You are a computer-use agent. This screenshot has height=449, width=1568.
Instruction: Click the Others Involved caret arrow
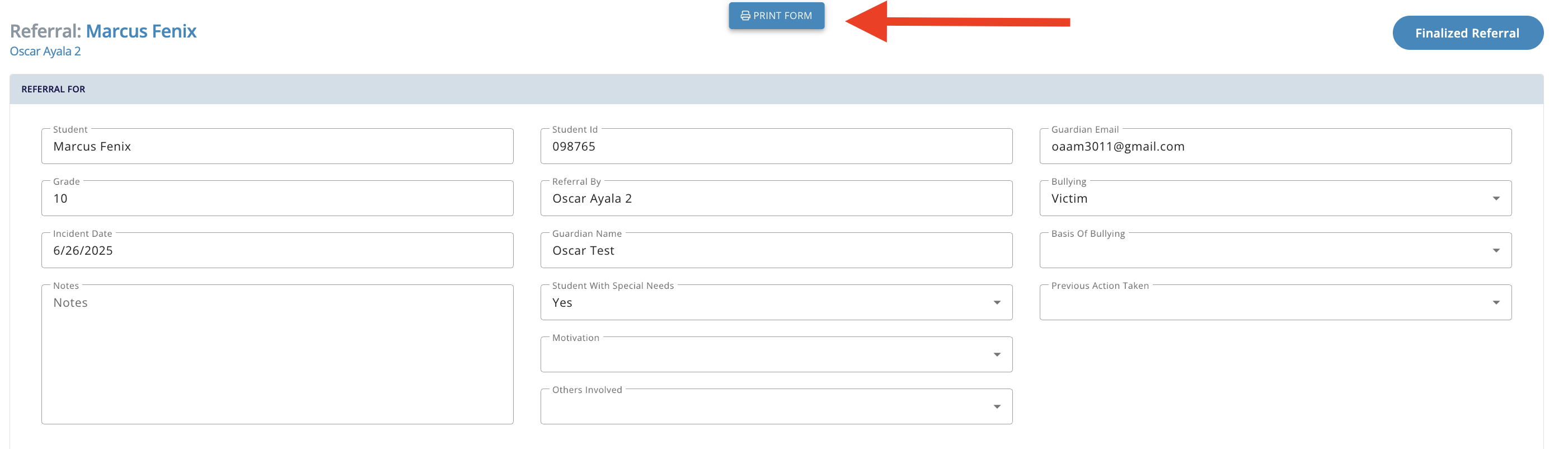click(997, 407)
